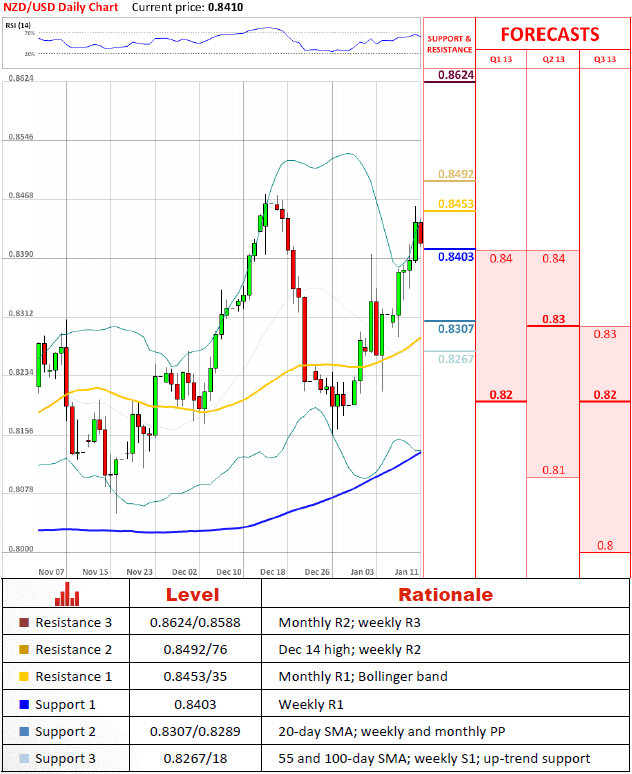Click the Support 1 blue swatch

[x=24, y=704]
